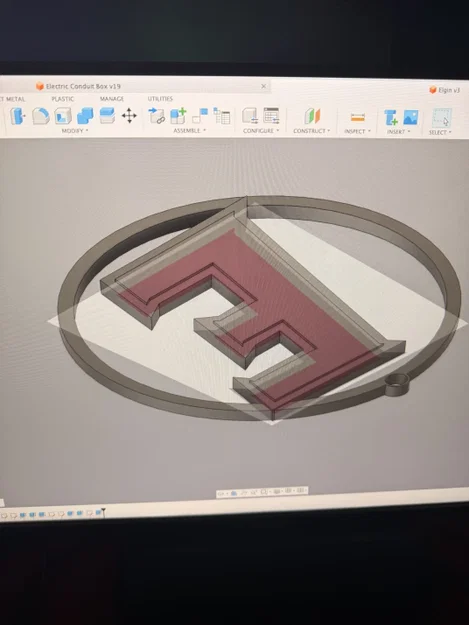Viewport: 469px width, 625px height.
Task: Expand the CONFIGURE dropdown menu
Action: coord(261,131)
